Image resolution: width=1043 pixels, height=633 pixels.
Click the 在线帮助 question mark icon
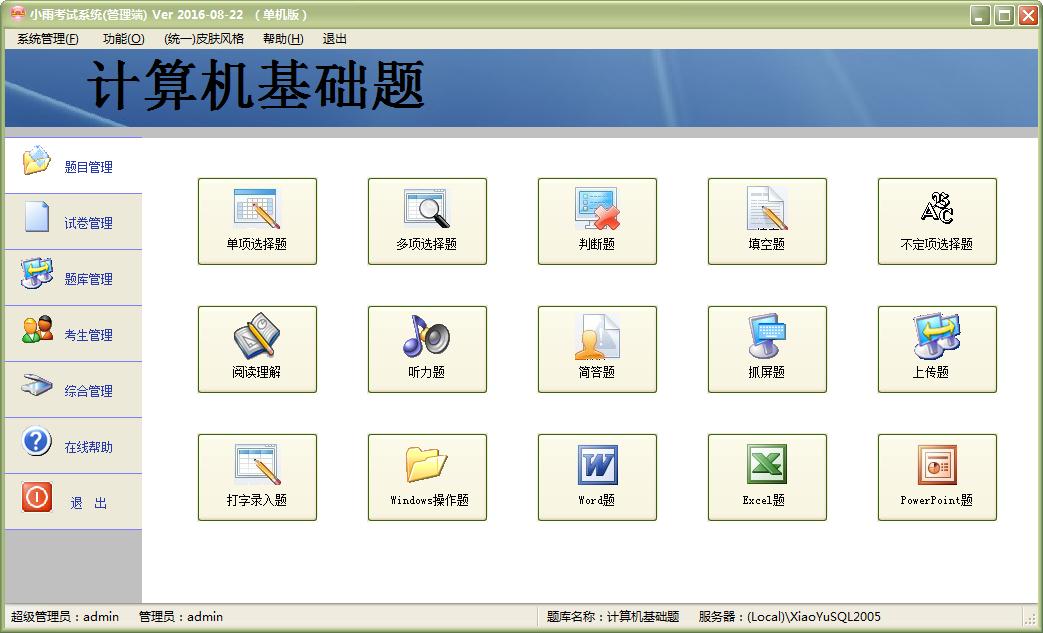click(37, 441)
